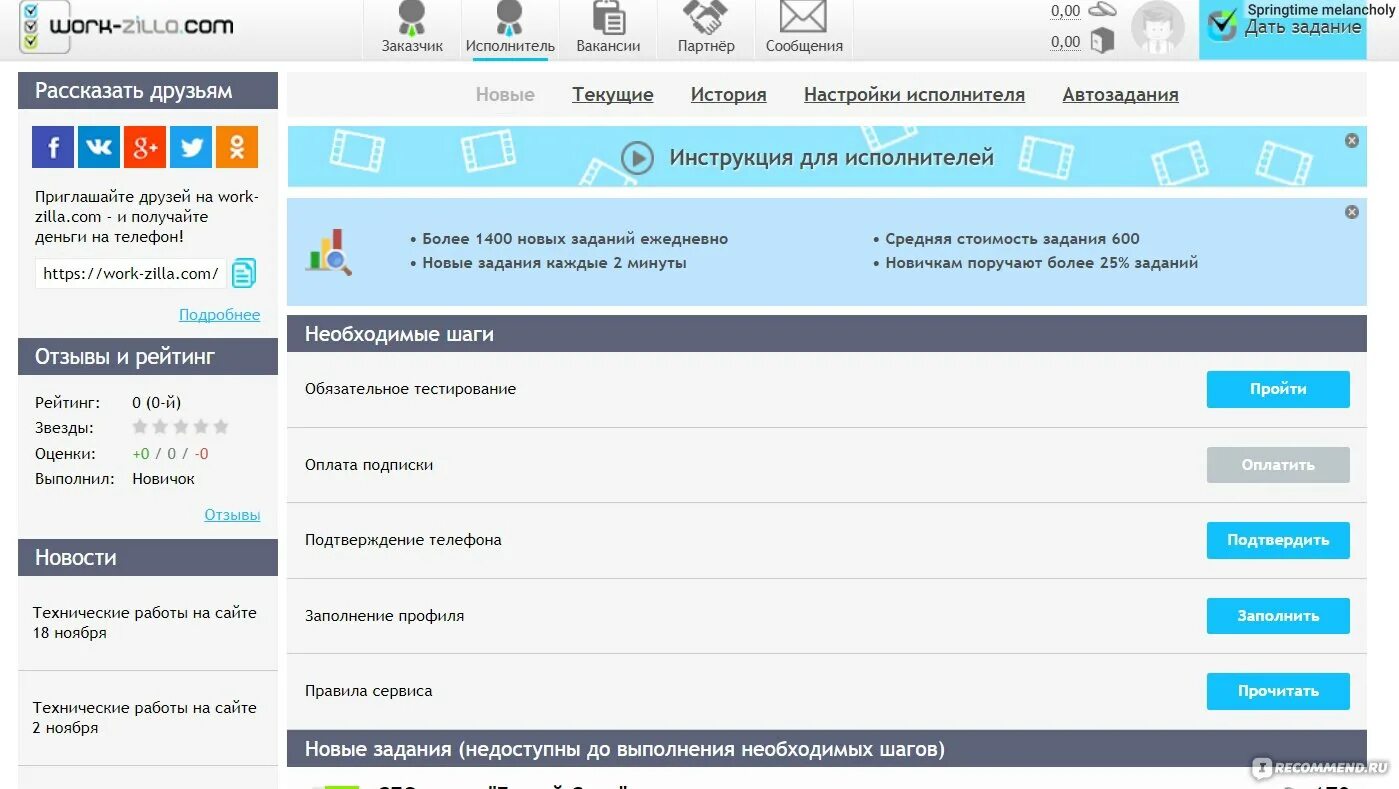Click Дать задание button
Viewport: 1399px width, 789px height.
(x=1283, y=29)
